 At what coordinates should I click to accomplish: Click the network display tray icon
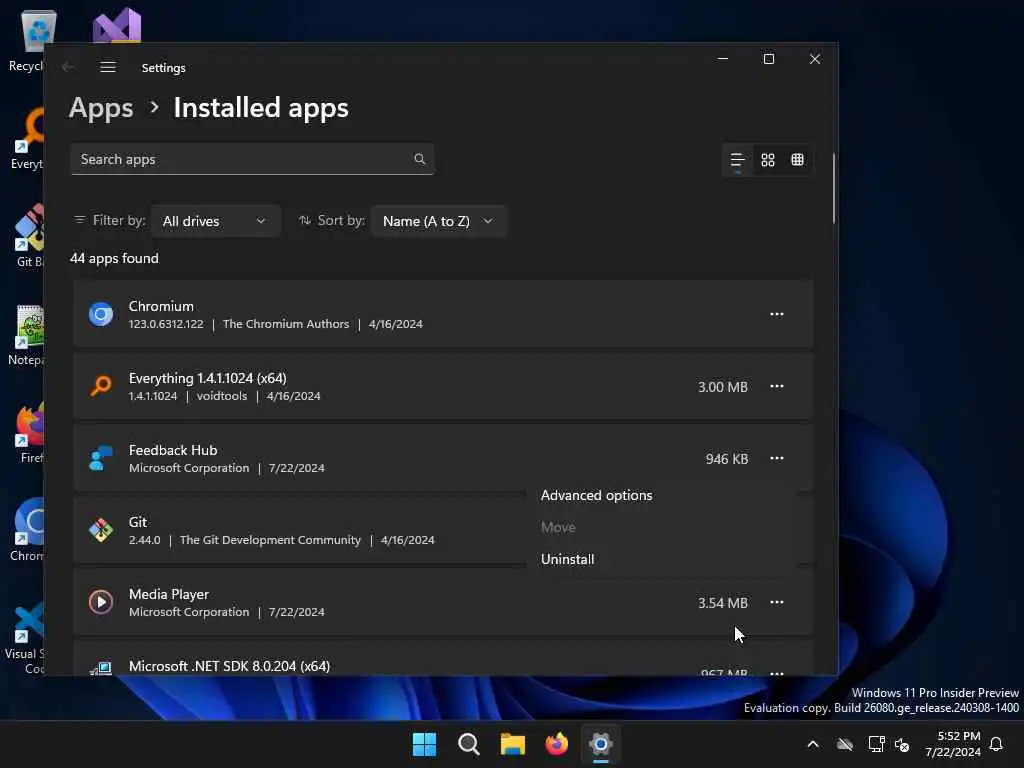coord(876,744)
